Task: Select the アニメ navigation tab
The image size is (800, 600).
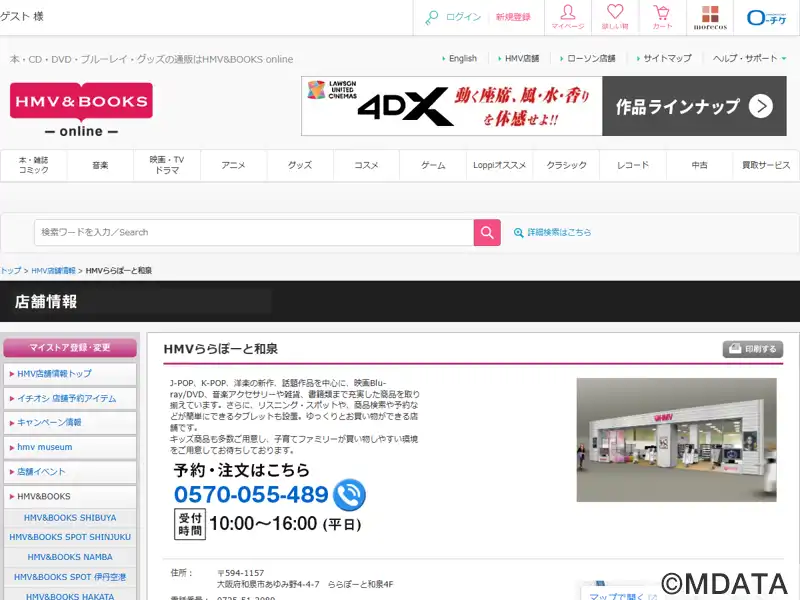Action: click(x=233, y=165)
